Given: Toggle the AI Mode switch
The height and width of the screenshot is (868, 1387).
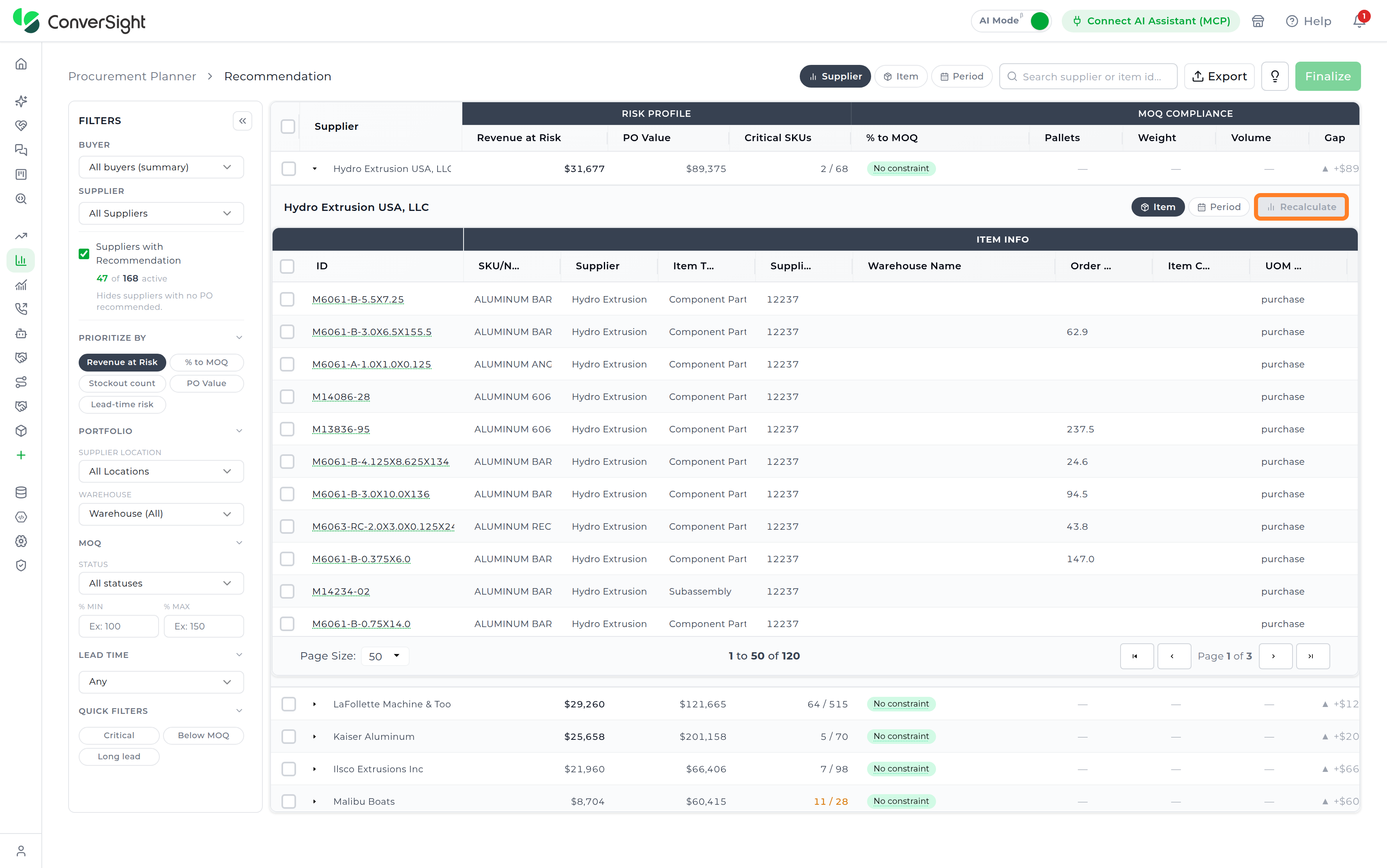Looking at the screenshot, I should point(1039,21).
